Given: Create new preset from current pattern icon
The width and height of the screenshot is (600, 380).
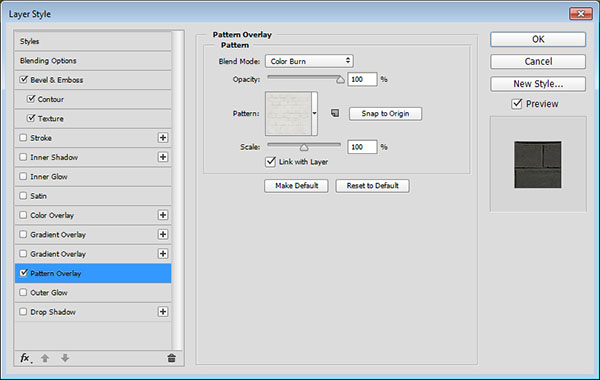Looking at the screenshot, I should [335, 113].
